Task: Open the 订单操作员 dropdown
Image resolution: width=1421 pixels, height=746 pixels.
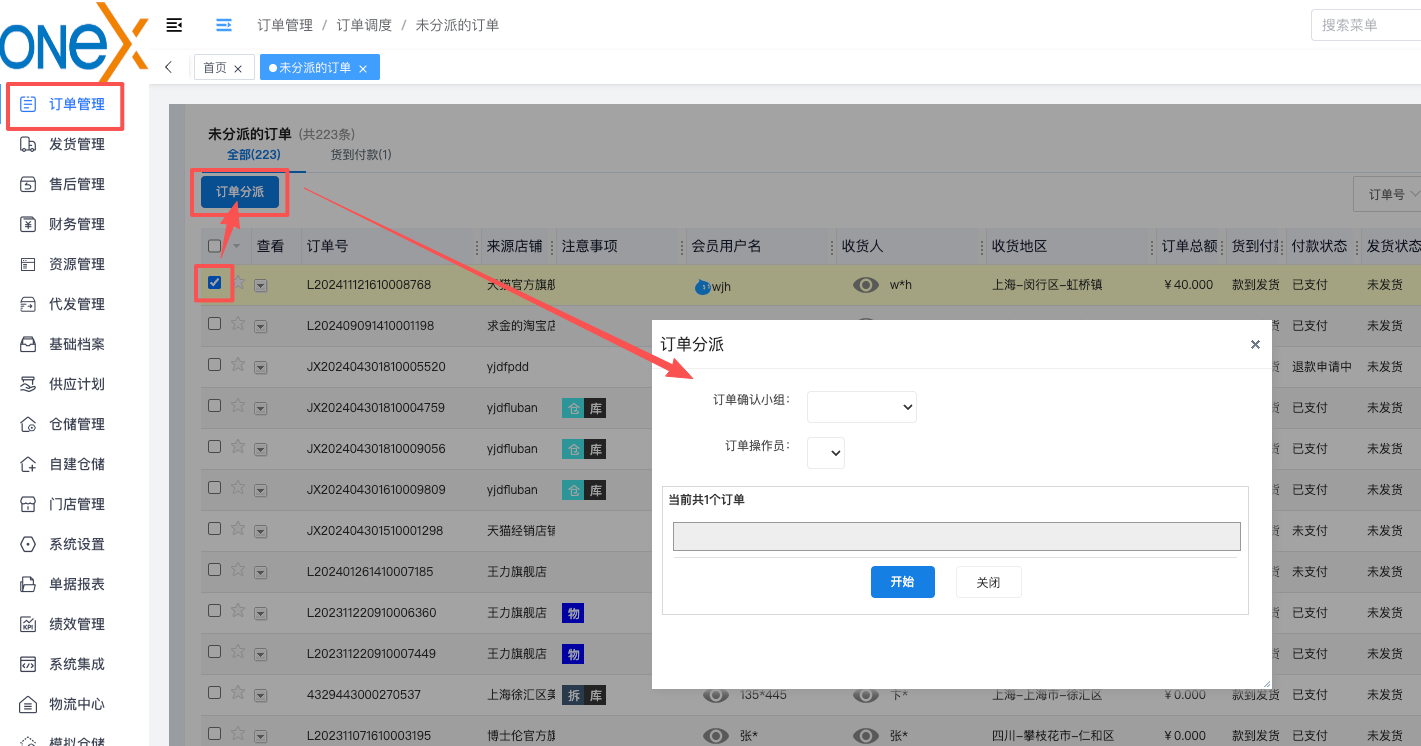Action: click(x=826, y=453)
